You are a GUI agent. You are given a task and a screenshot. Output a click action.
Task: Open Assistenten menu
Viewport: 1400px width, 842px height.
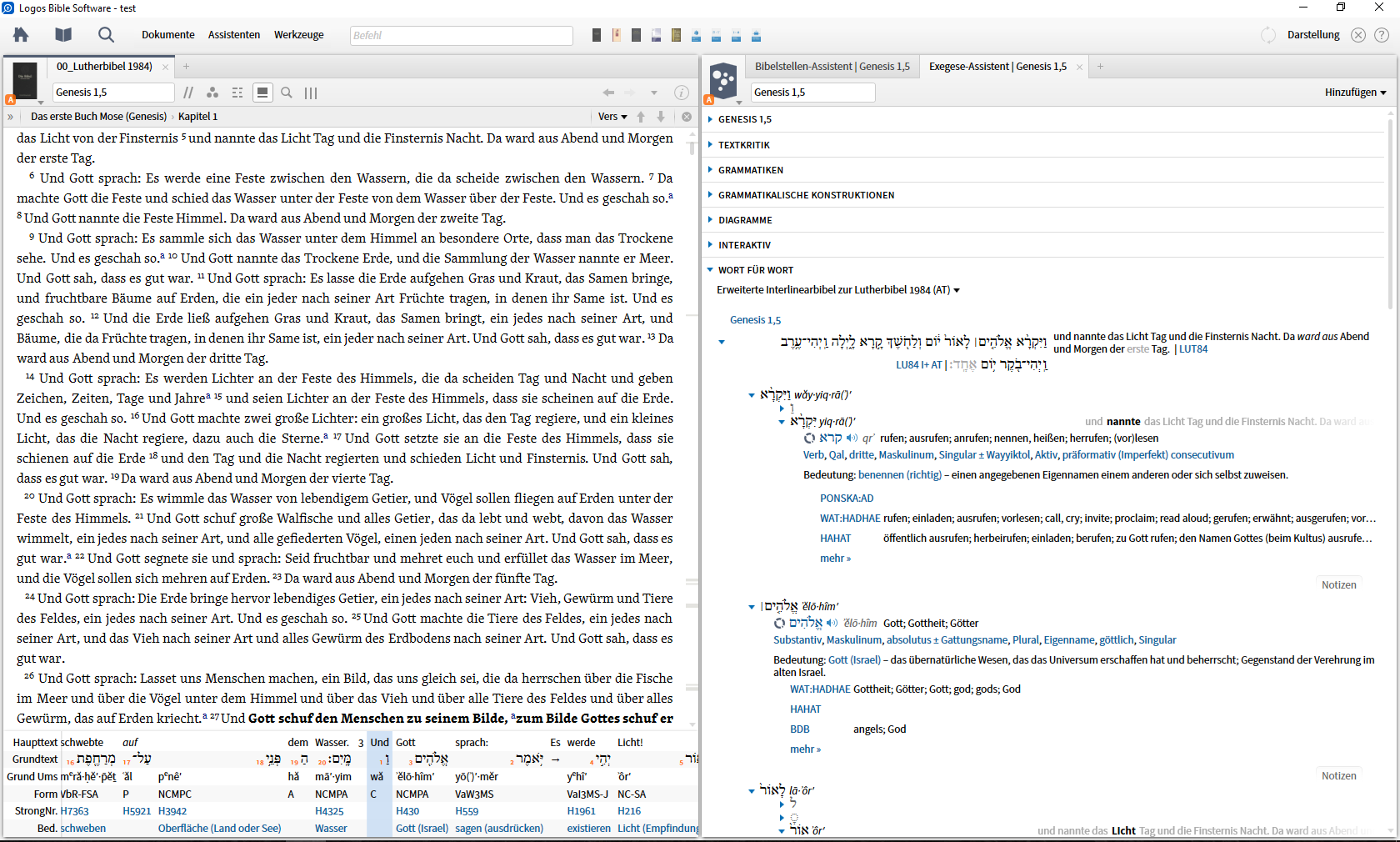tap(234, 35)
